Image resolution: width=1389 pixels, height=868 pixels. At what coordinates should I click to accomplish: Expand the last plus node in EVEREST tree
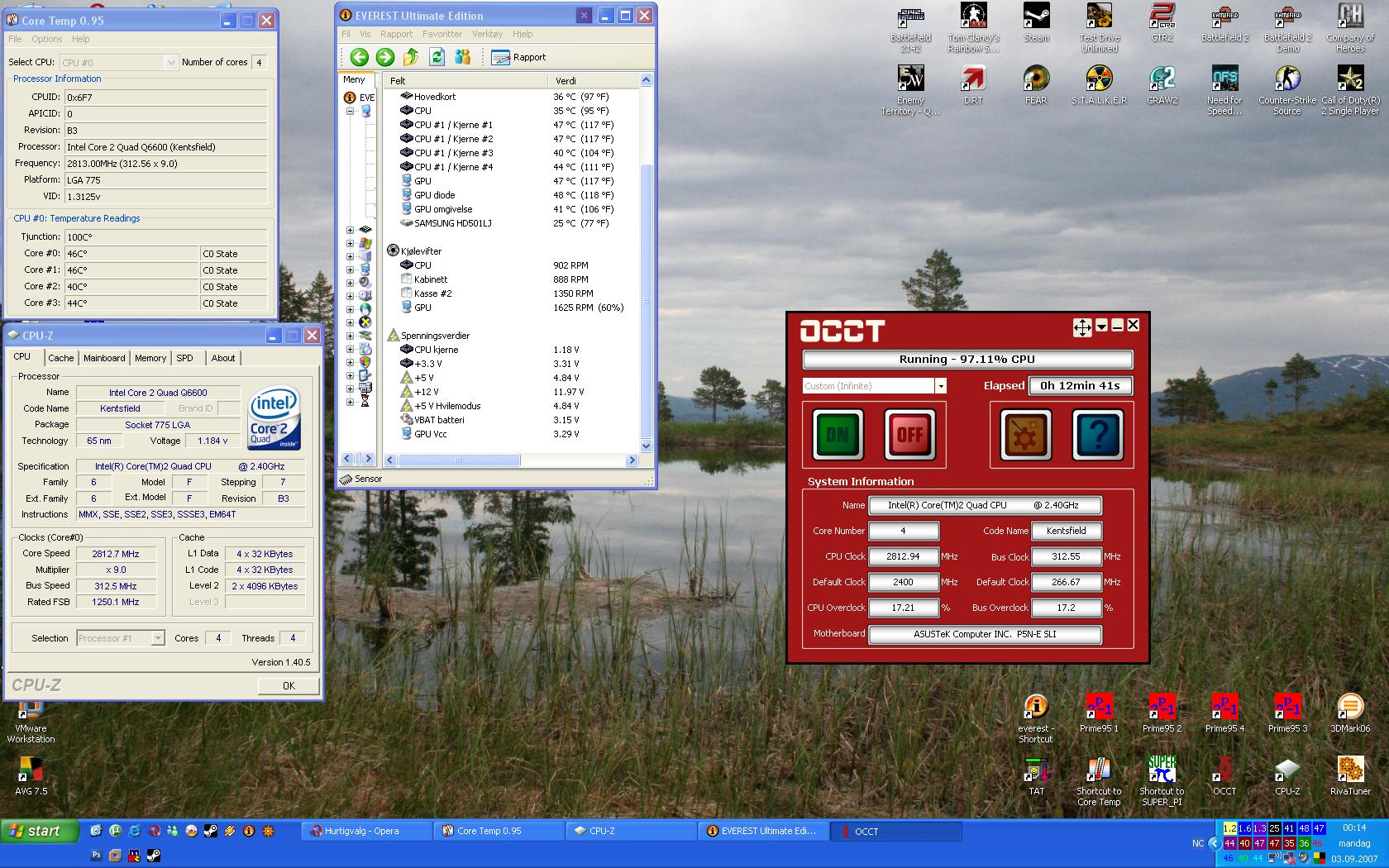pos(350,403)
